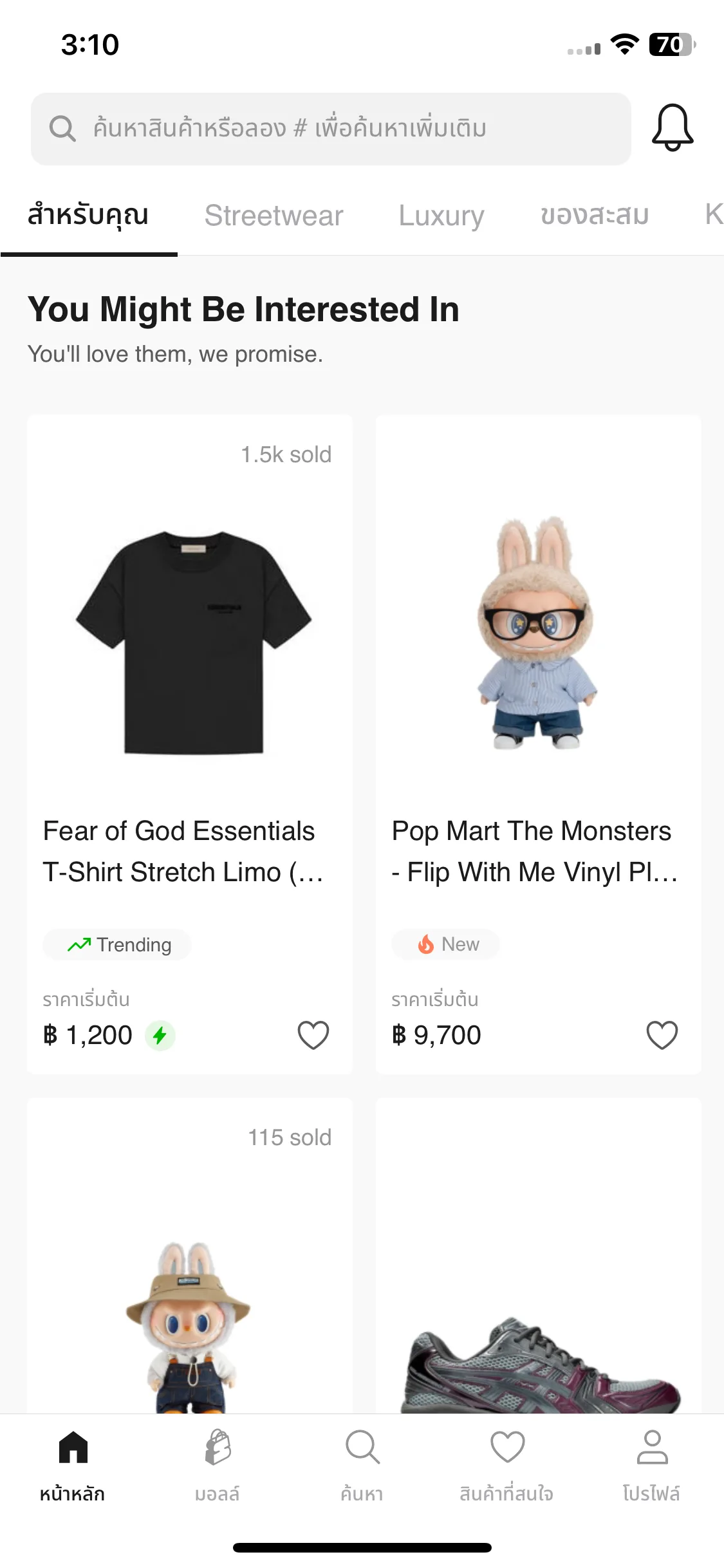Favorite the Fear of God Essentials T-Shirt
Image resolution: width=724 pixels, height=1568 pixels.
click(313, 1035)
